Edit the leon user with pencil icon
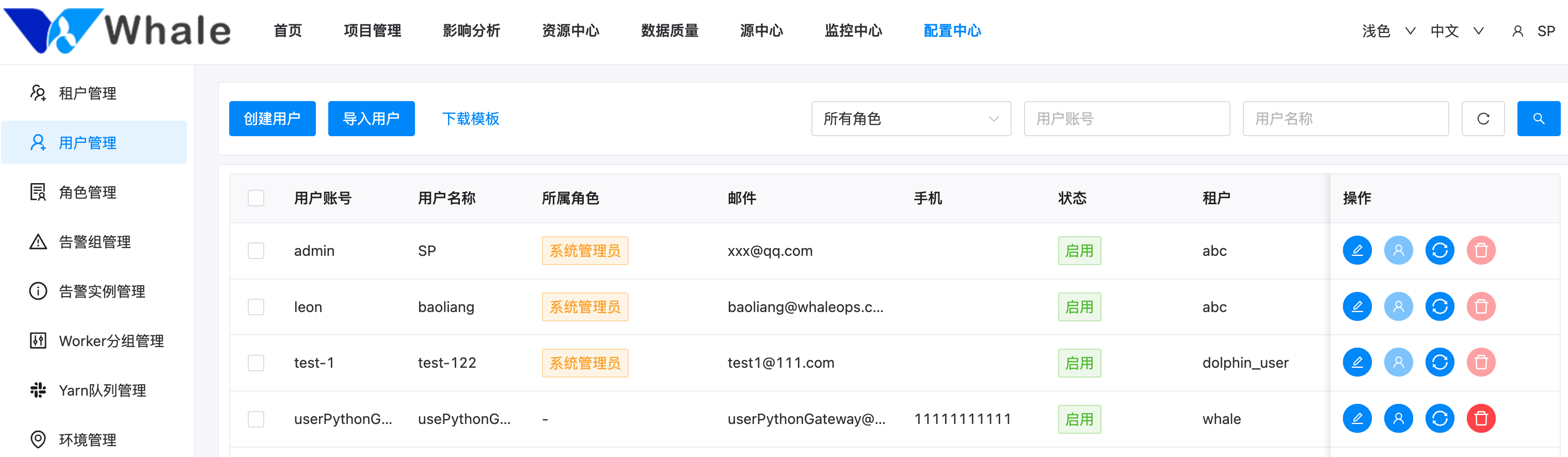Screen dimensions: 1568x457 click(x=1357, y=307)
